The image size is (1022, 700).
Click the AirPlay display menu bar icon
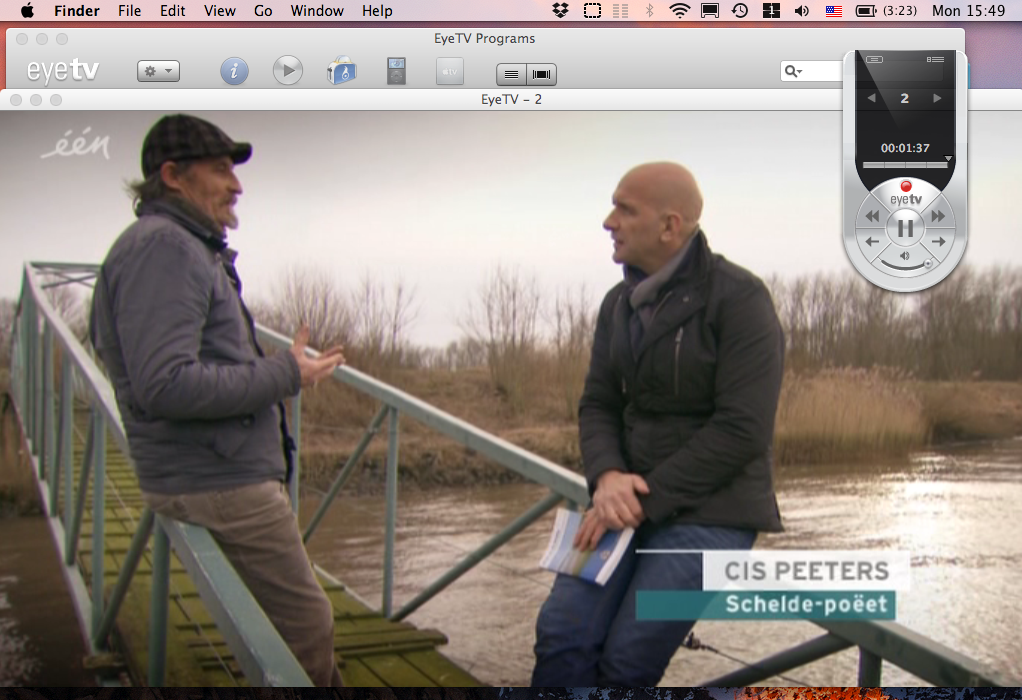point(710,10)
